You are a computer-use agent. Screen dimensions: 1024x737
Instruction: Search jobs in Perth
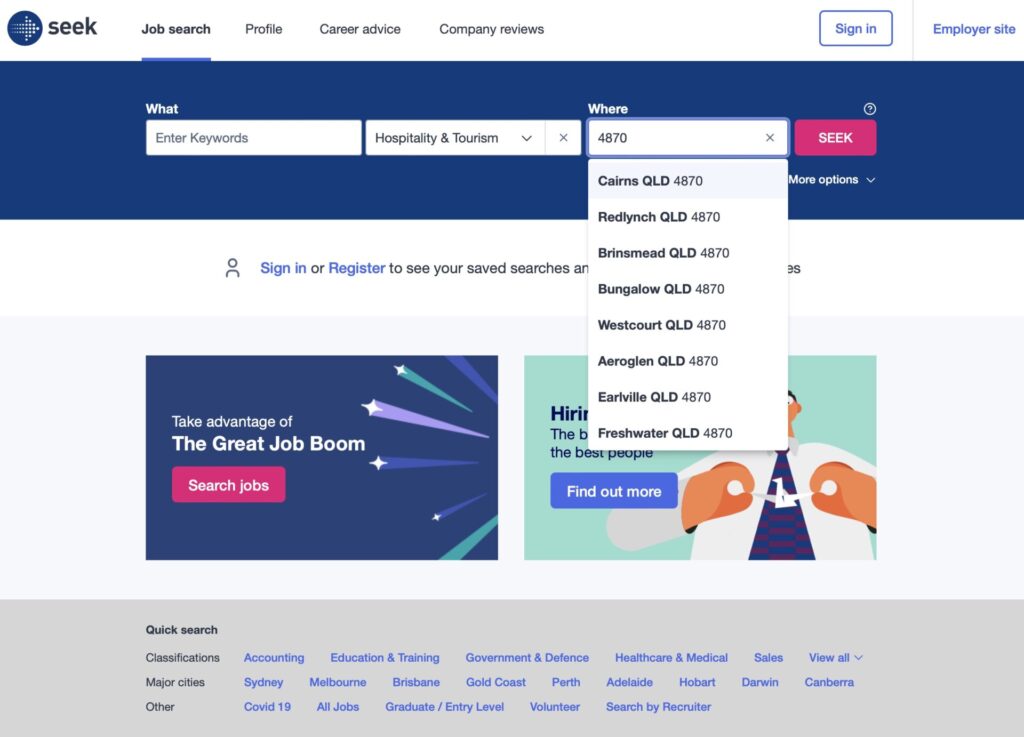point(566,682)
